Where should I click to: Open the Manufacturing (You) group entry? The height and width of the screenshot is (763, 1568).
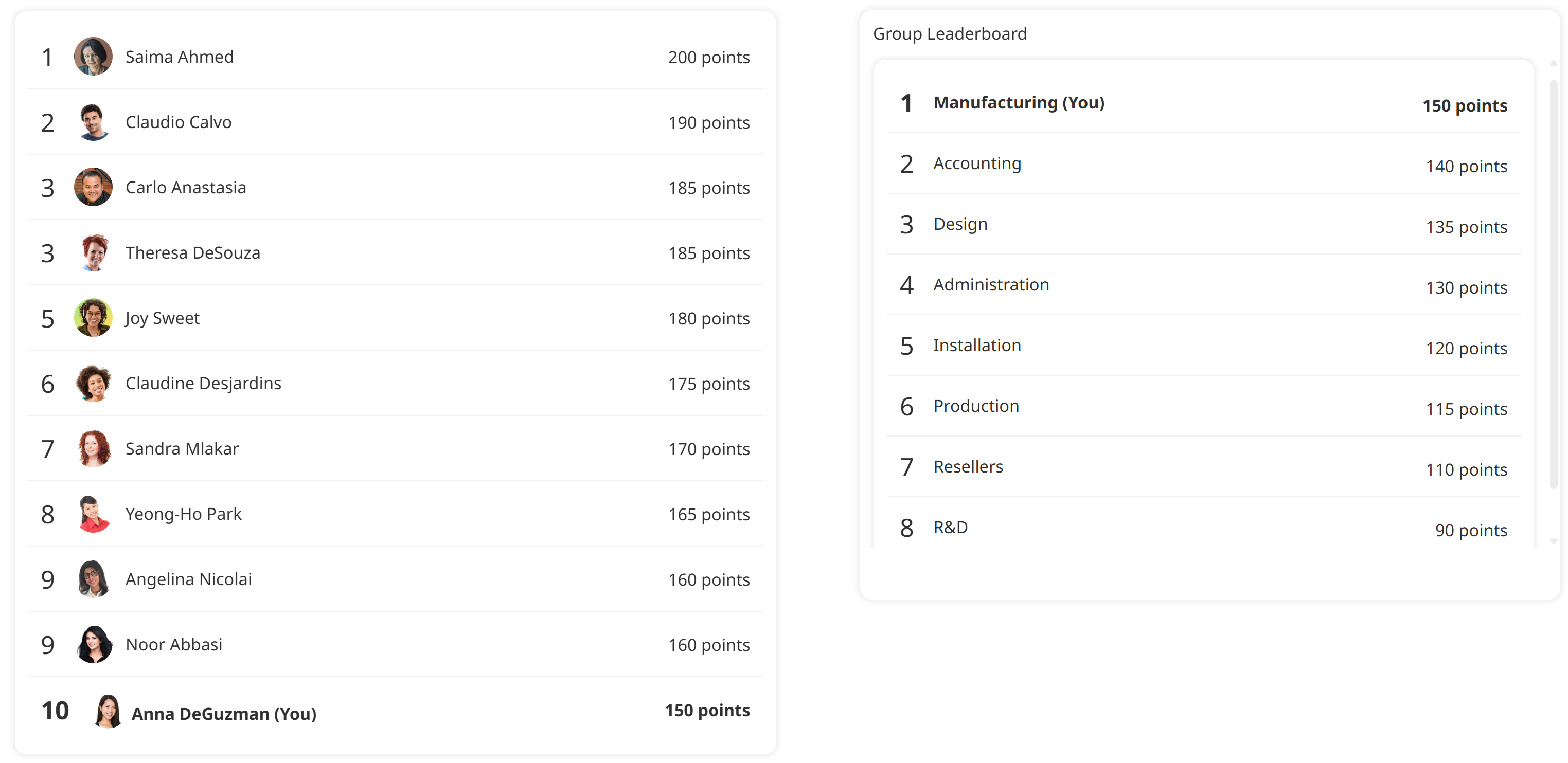(1019, 103)
